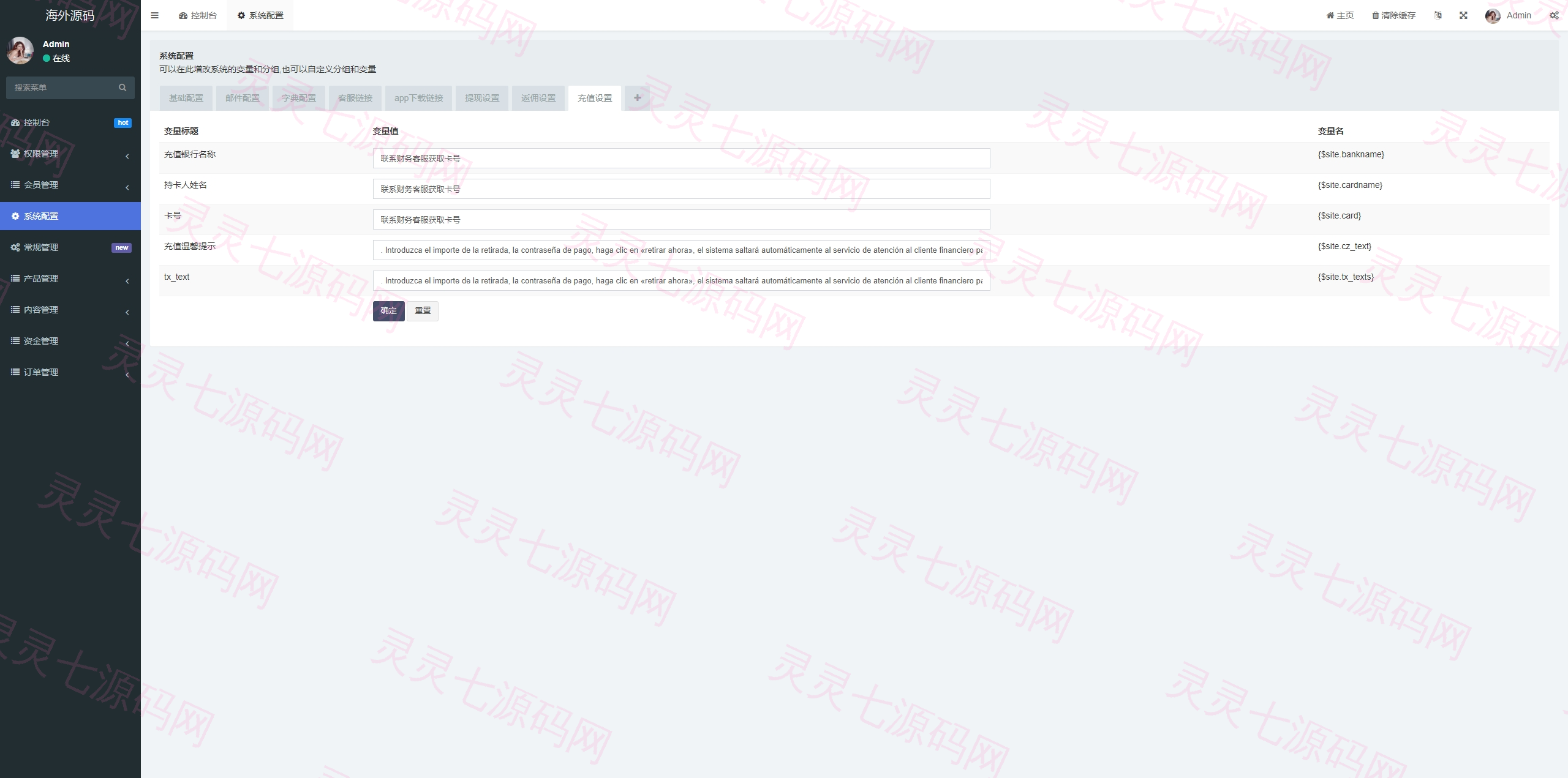Open the 客服链接 tab
The width and height of the screenshot is (1568, 778).
(355, 98)
